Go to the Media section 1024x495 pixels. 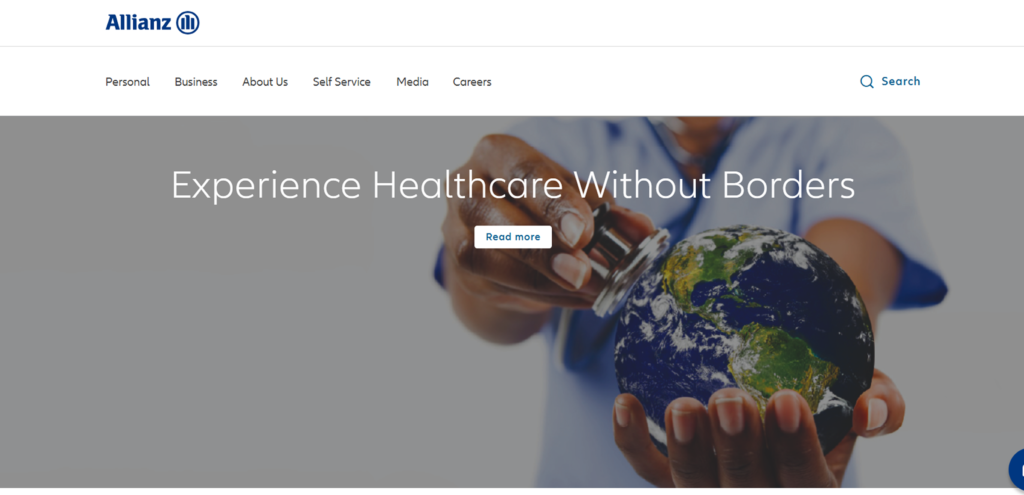tap(412, 82)
